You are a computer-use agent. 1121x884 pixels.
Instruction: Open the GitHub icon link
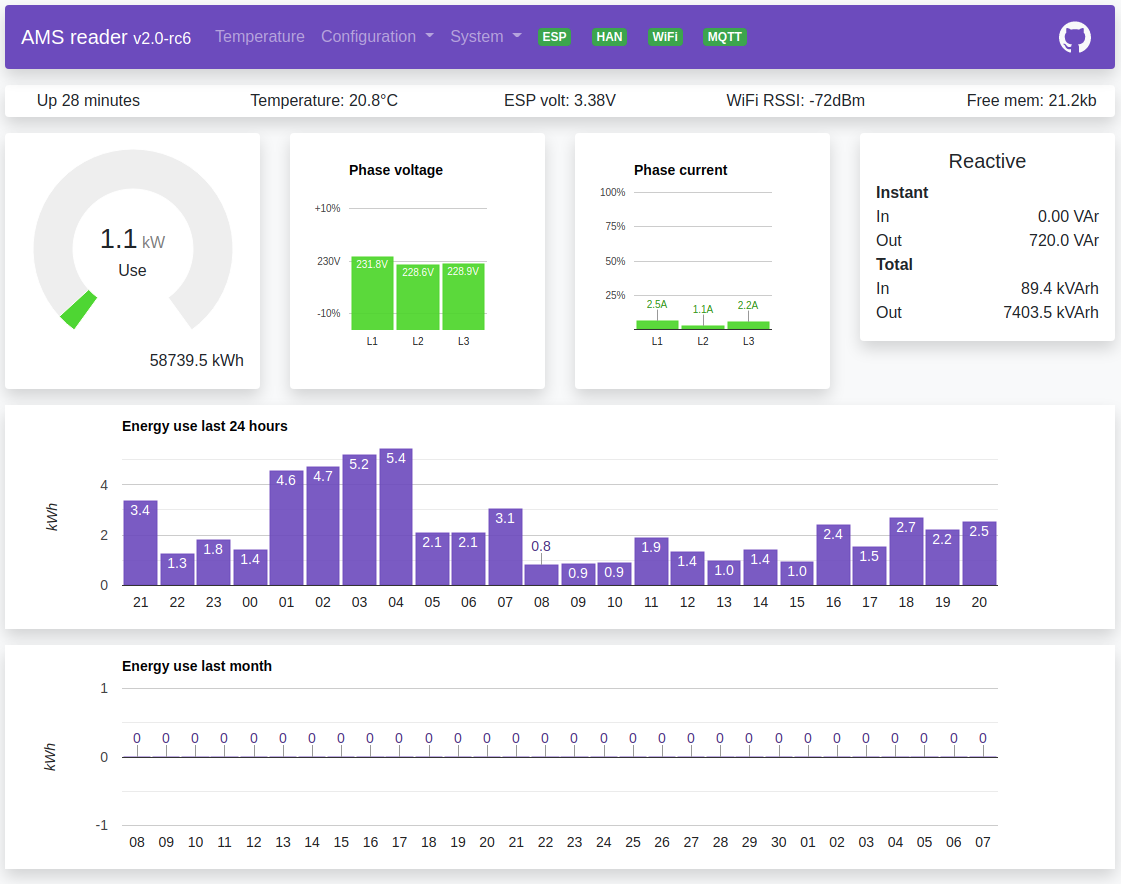[1074, 37]
